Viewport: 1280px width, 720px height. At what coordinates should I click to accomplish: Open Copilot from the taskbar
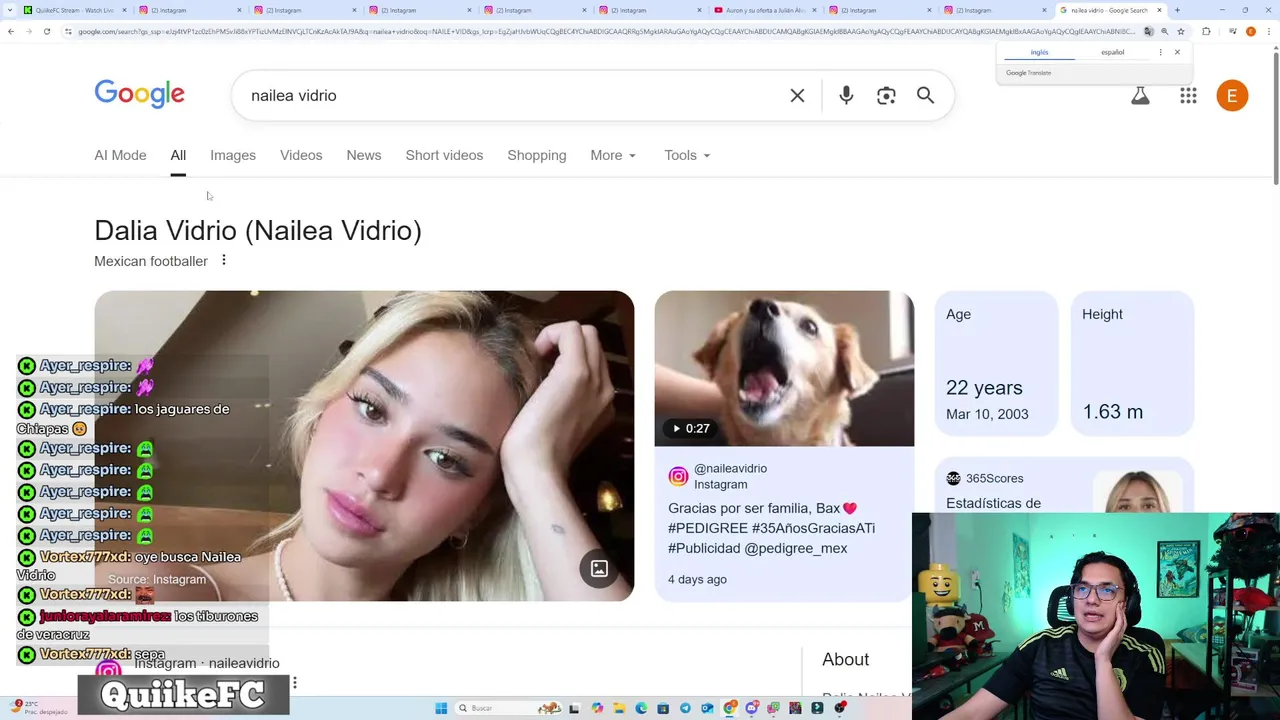click(597, 708)
